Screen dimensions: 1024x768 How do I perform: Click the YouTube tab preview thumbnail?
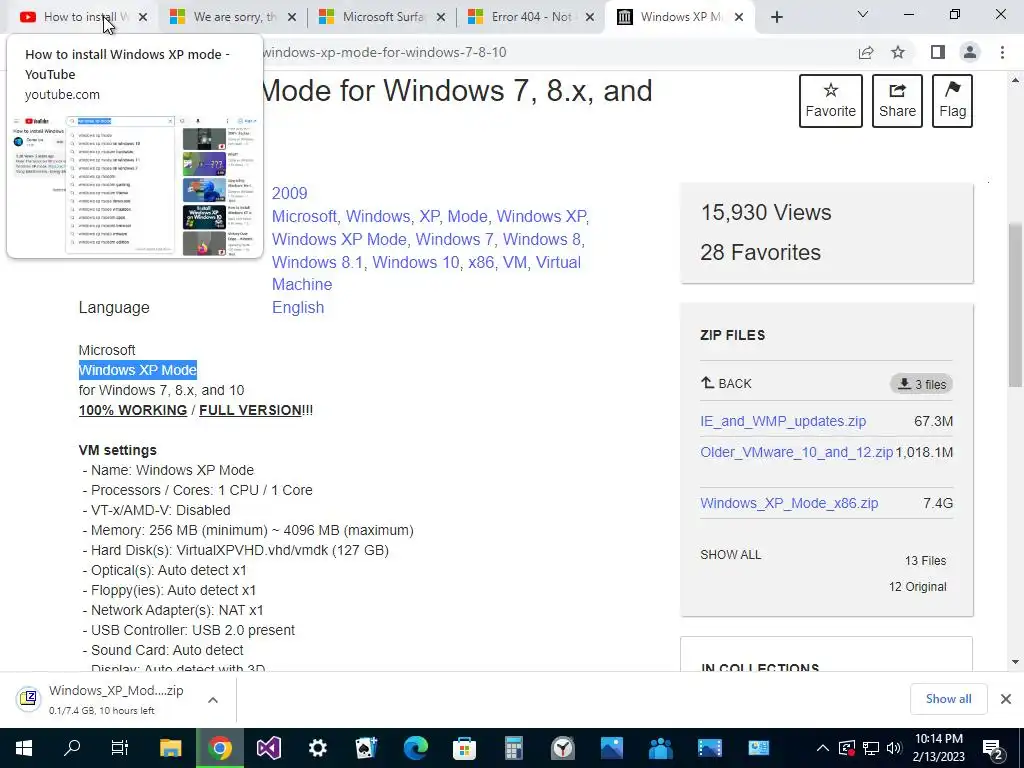tap(135, 185)
